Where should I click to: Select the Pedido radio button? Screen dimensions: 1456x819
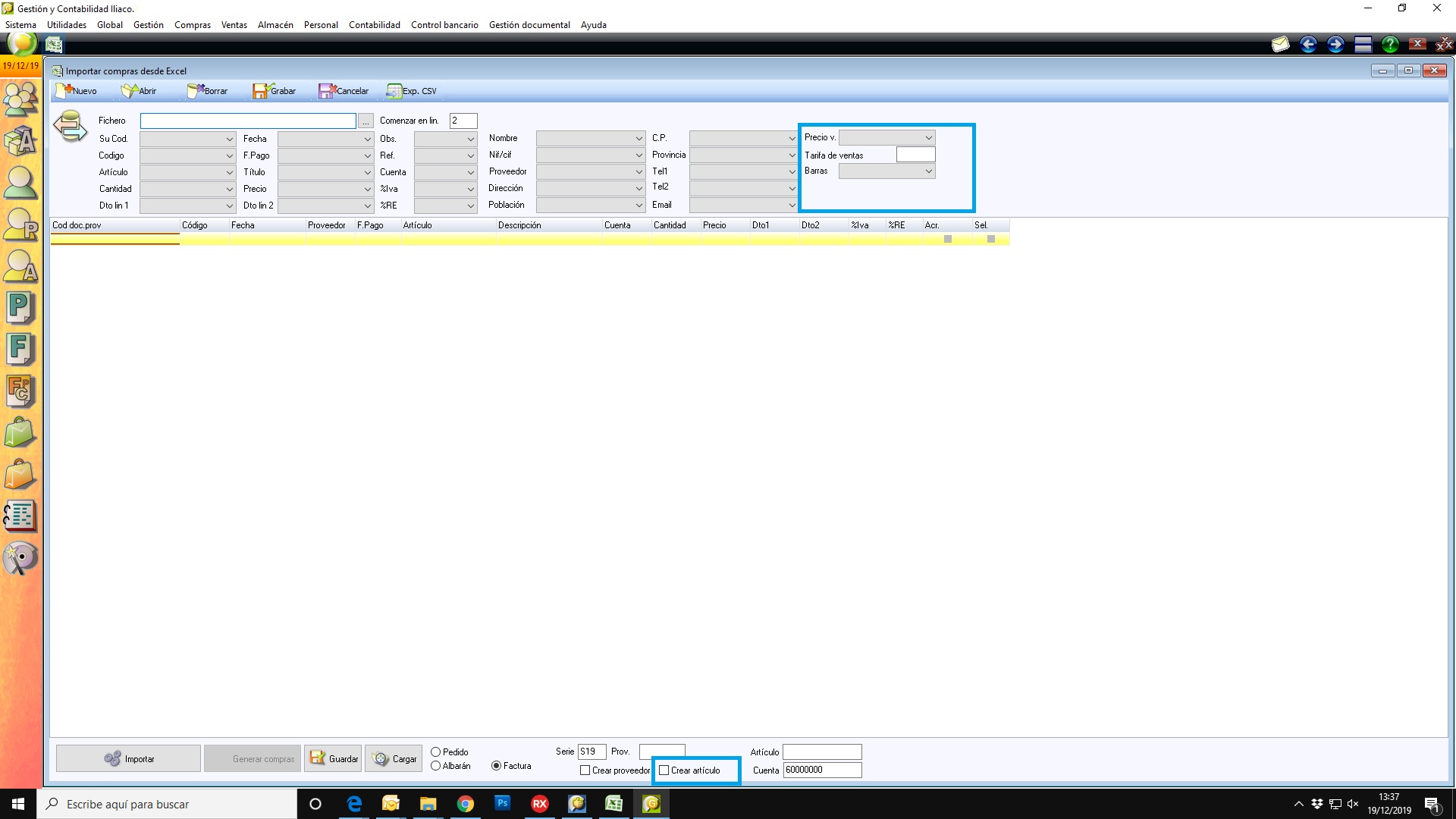point(435,752)
